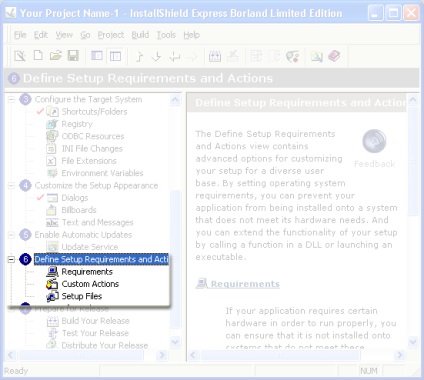Select Dialogs in the tree
424x380 pixels.
coord(75,198)
